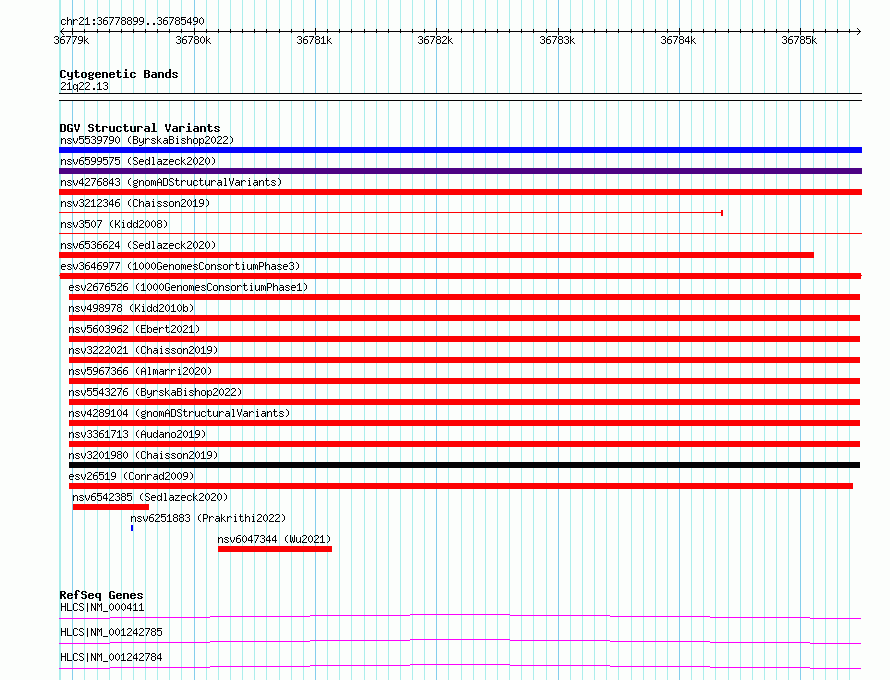
Task: Click the 36782k ruler position
Action: coord(435,40)
